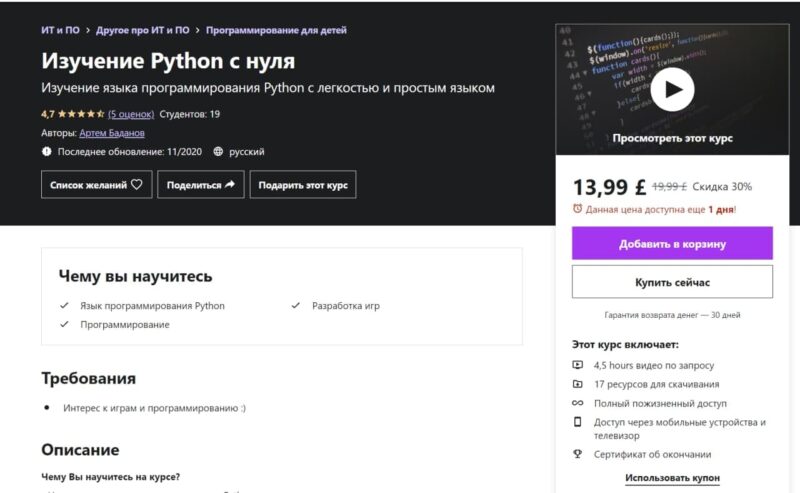Viewport: 800px width, 493px height.
Task: Click the "Купить сейчас" button
Action: (672, 282)
